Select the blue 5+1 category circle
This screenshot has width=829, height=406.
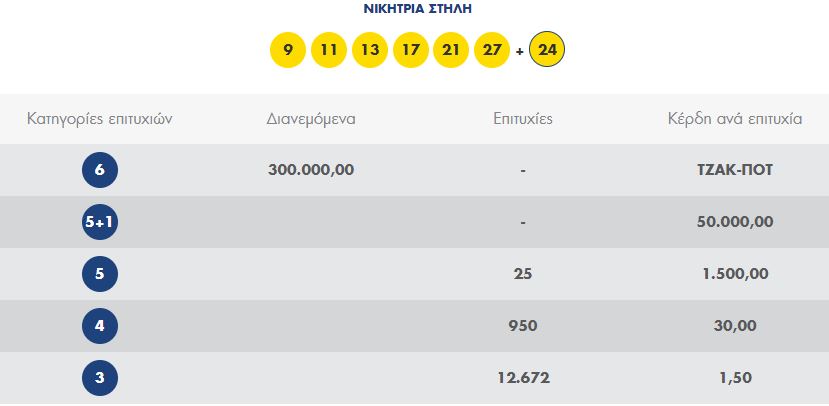[x=100, y=222]
